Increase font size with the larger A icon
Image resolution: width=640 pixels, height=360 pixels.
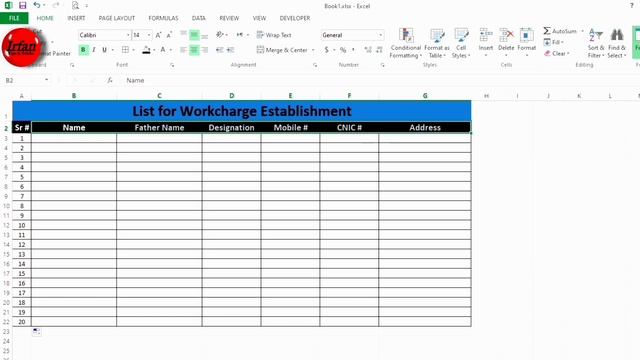158,35
